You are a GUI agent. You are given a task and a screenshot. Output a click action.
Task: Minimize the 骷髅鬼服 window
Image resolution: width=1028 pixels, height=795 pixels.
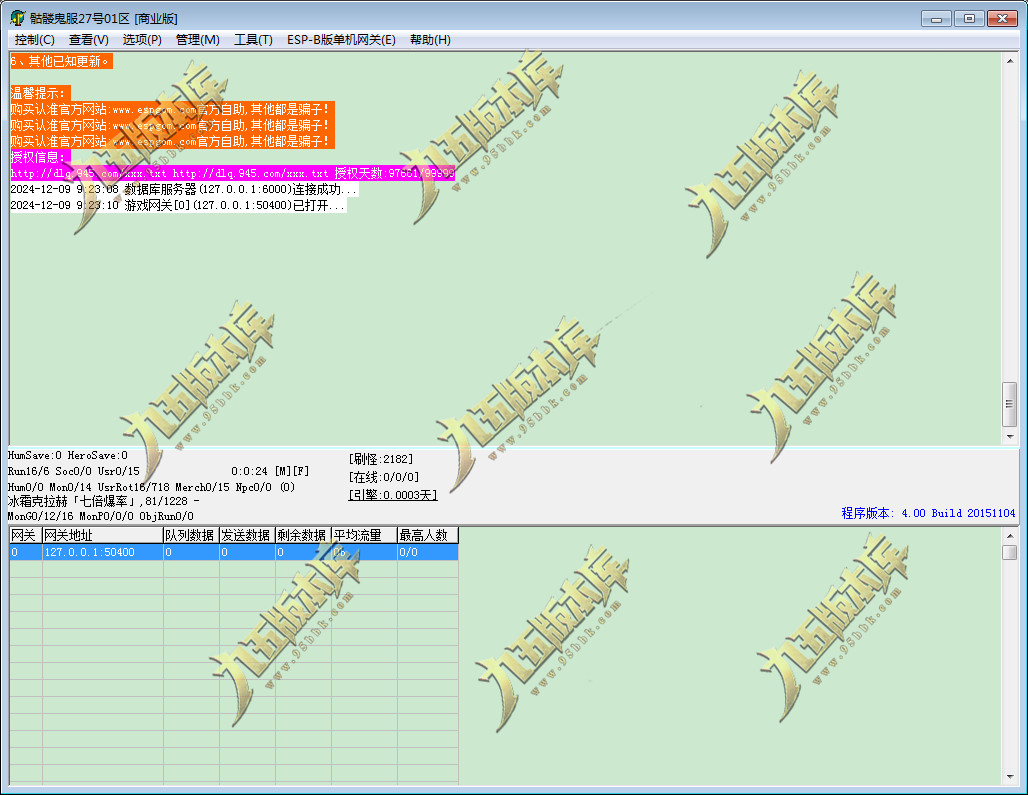[x=936, y=18]
